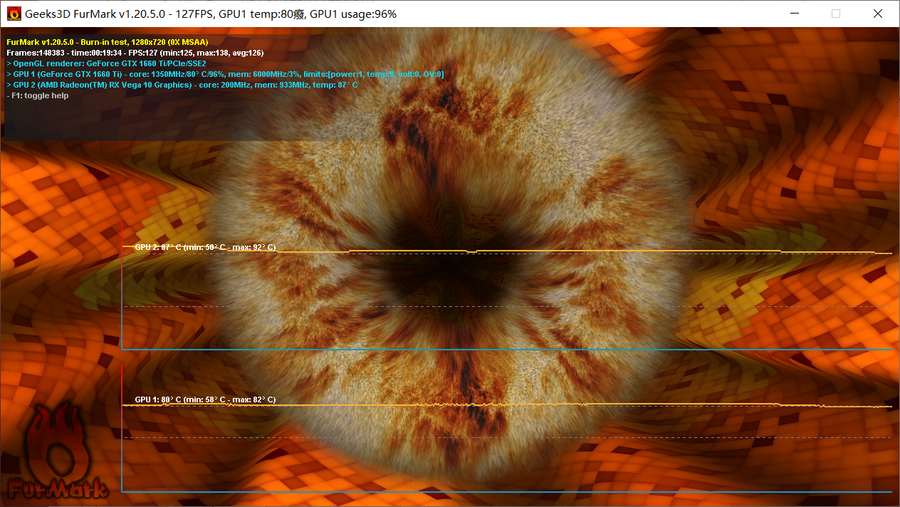This screenshot has height=507, width=900.
Task: Click the orange GPU 2 temperature curve
Action: [x=600, y=251]
